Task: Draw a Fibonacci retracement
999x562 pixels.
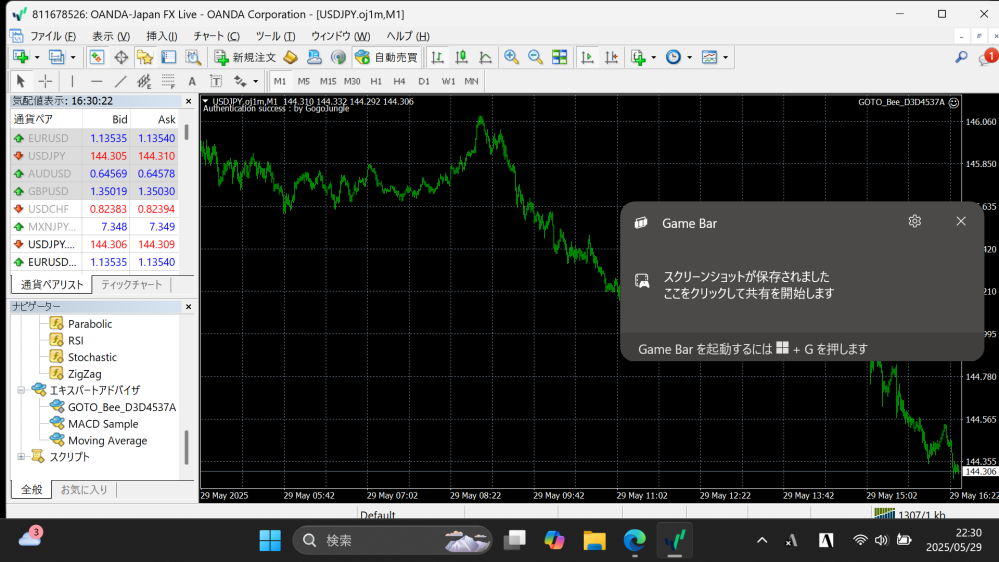Action: click(x=168, y=81)
